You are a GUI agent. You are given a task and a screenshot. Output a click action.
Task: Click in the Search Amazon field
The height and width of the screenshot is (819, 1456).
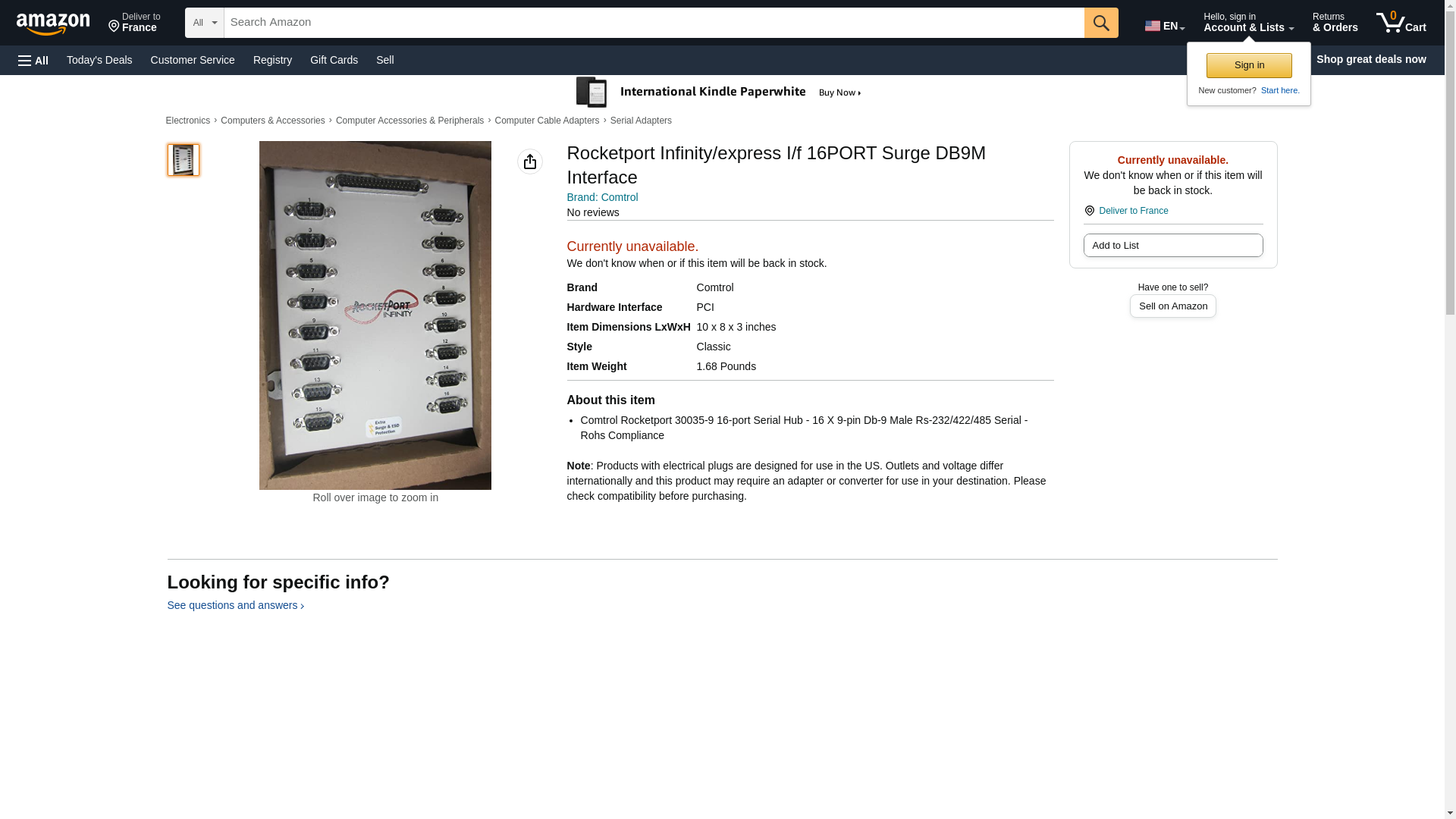coord(654,23)
